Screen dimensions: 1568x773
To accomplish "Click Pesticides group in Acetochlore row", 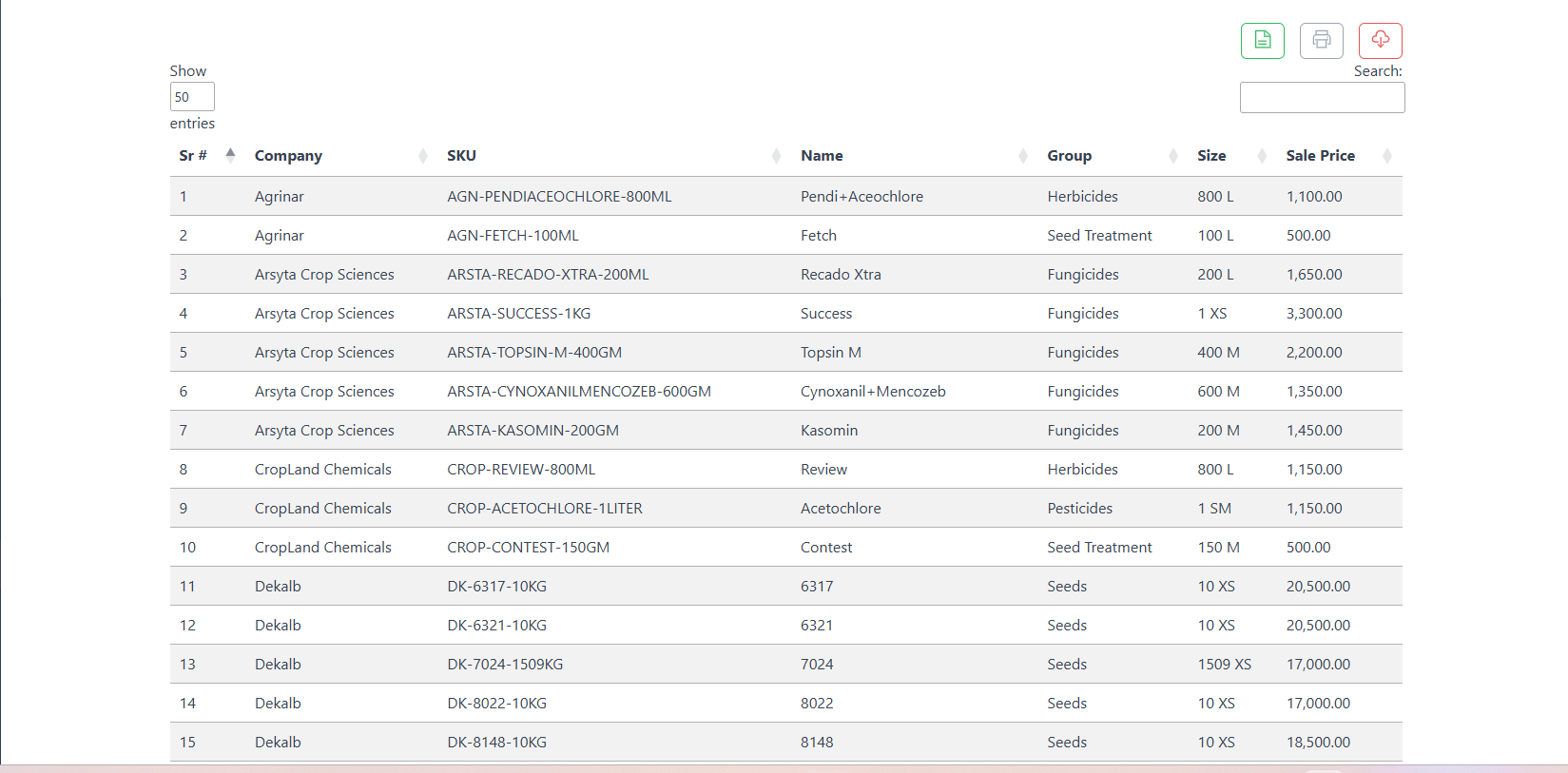I will coord(1080,509).
